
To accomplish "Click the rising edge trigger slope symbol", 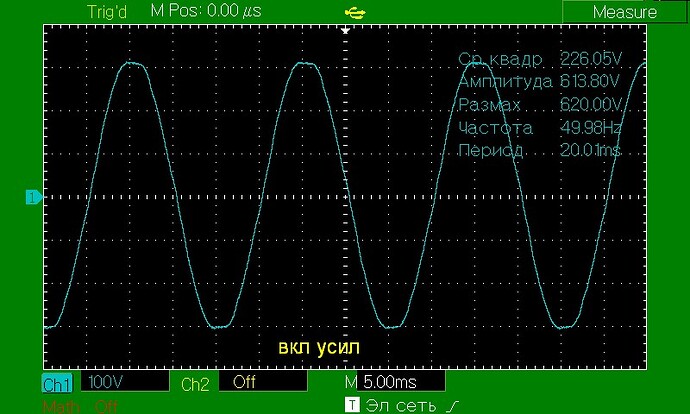I will (x=455, y=405).
